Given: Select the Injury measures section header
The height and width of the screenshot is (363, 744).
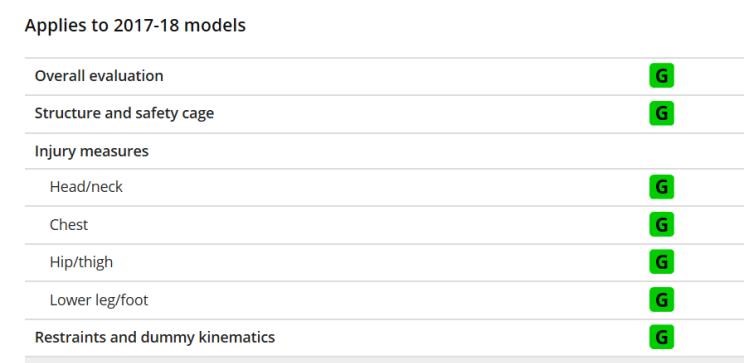Looking at the screenshot, I should click(x=92, y=151).
